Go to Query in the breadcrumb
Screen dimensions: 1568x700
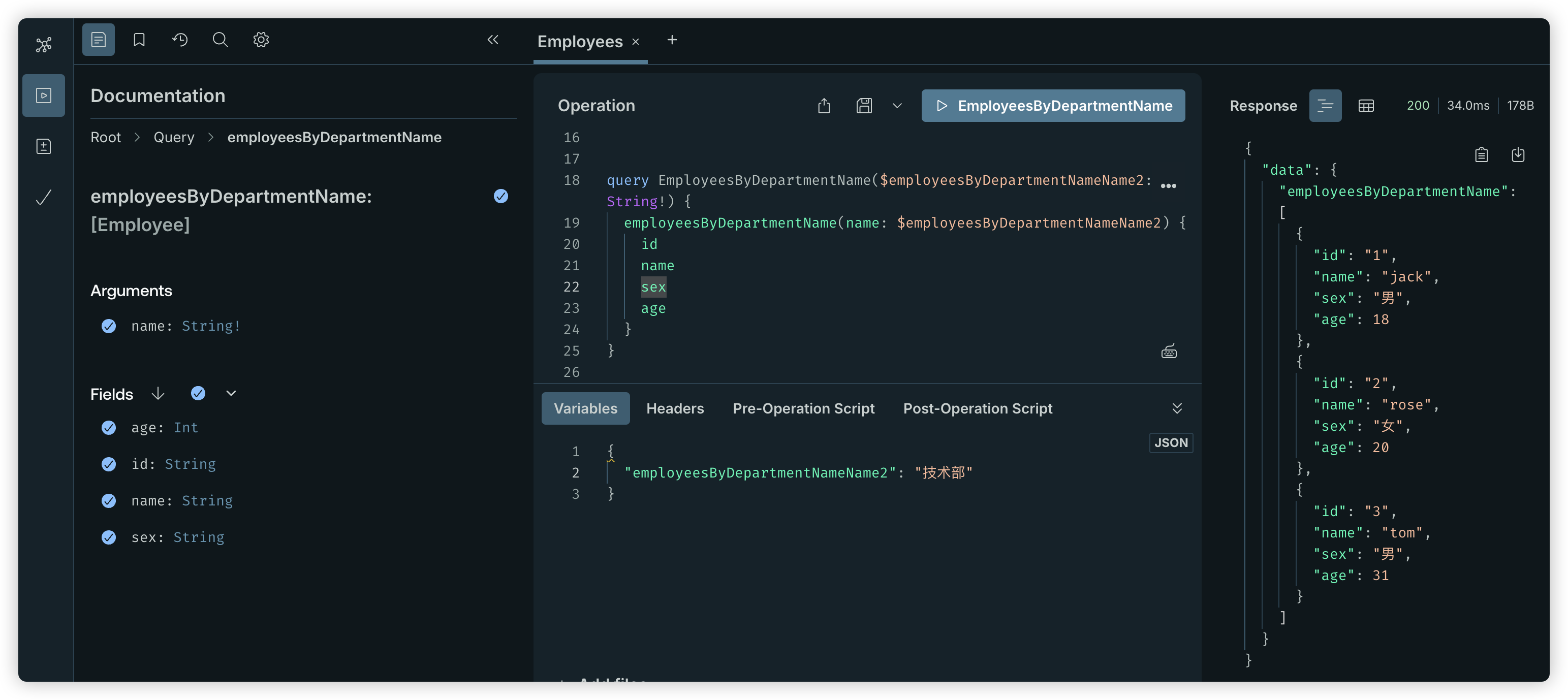click(x=173, y=138)
